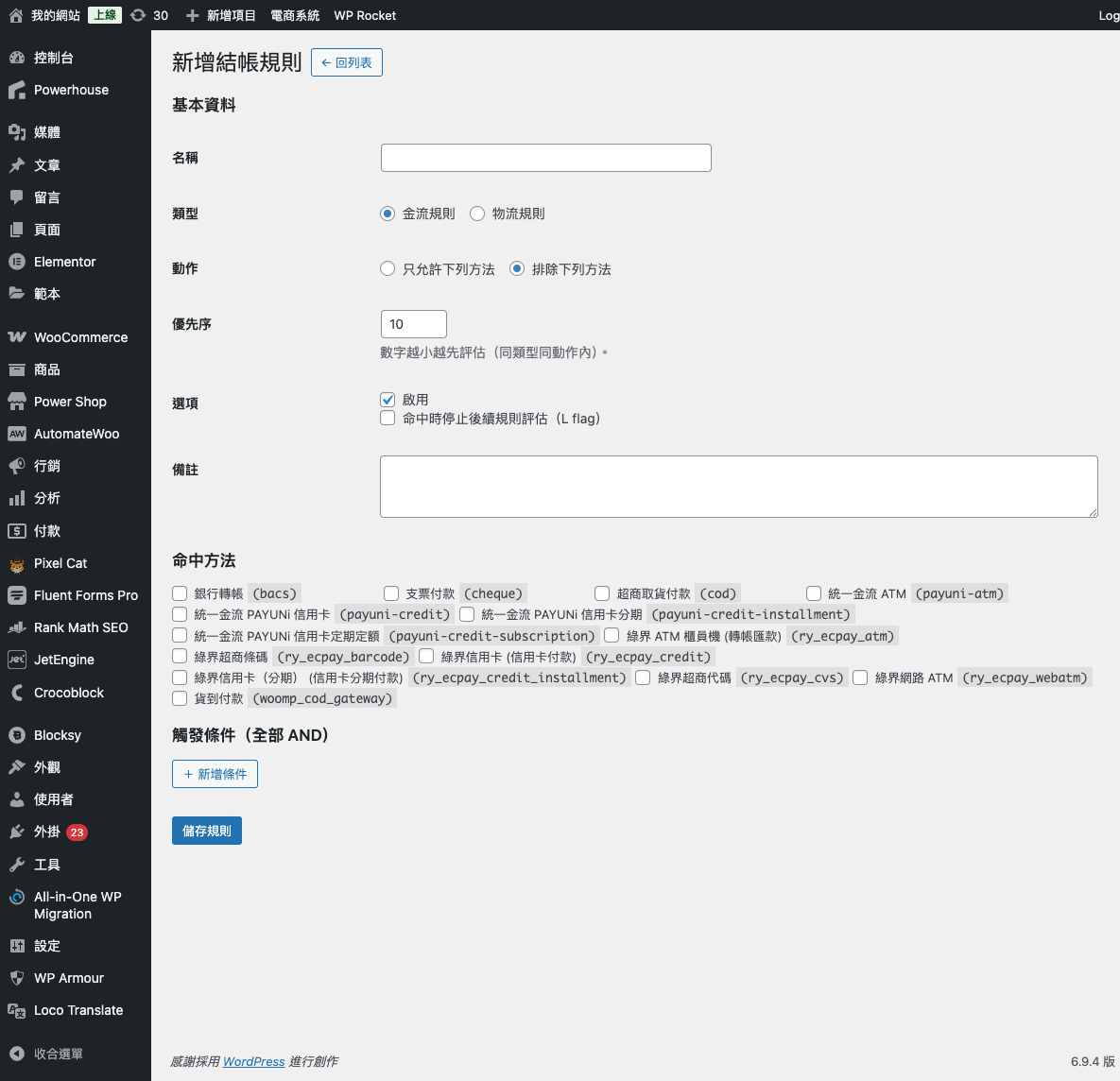
Task: Check 綠界網路 ATM (ry_ecpay_webatm)
Action: coord(860,678)
